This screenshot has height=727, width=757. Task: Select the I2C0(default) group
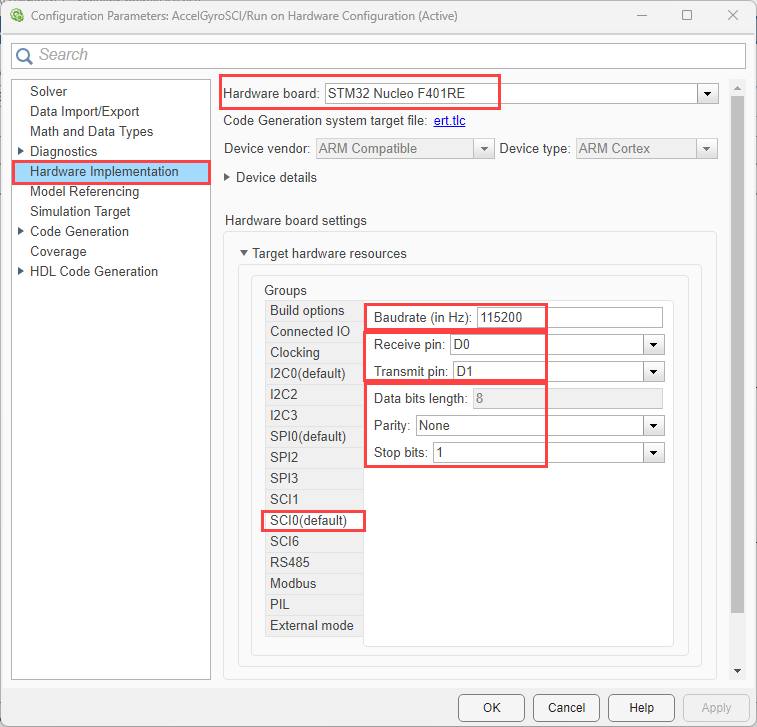tap(307, 374)
